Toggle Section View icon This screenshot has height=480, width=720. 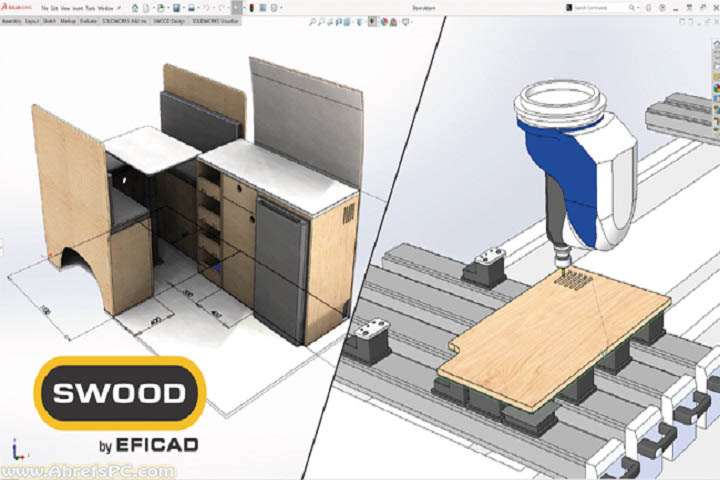pyautogui.click(x=339, y=22)
